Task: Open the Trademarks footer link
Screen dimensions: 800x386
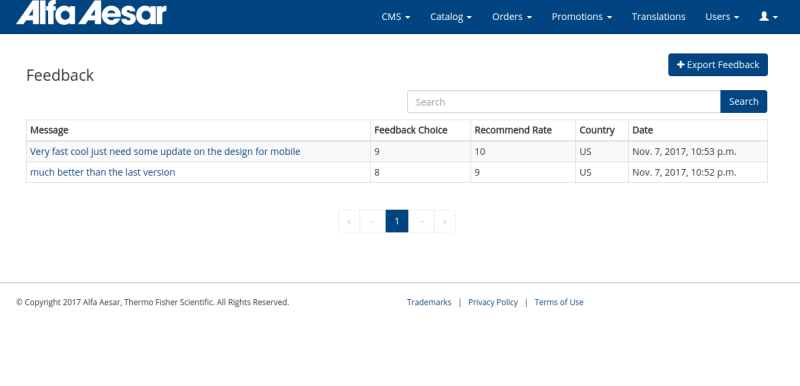Action: click(x=429, y=302)
